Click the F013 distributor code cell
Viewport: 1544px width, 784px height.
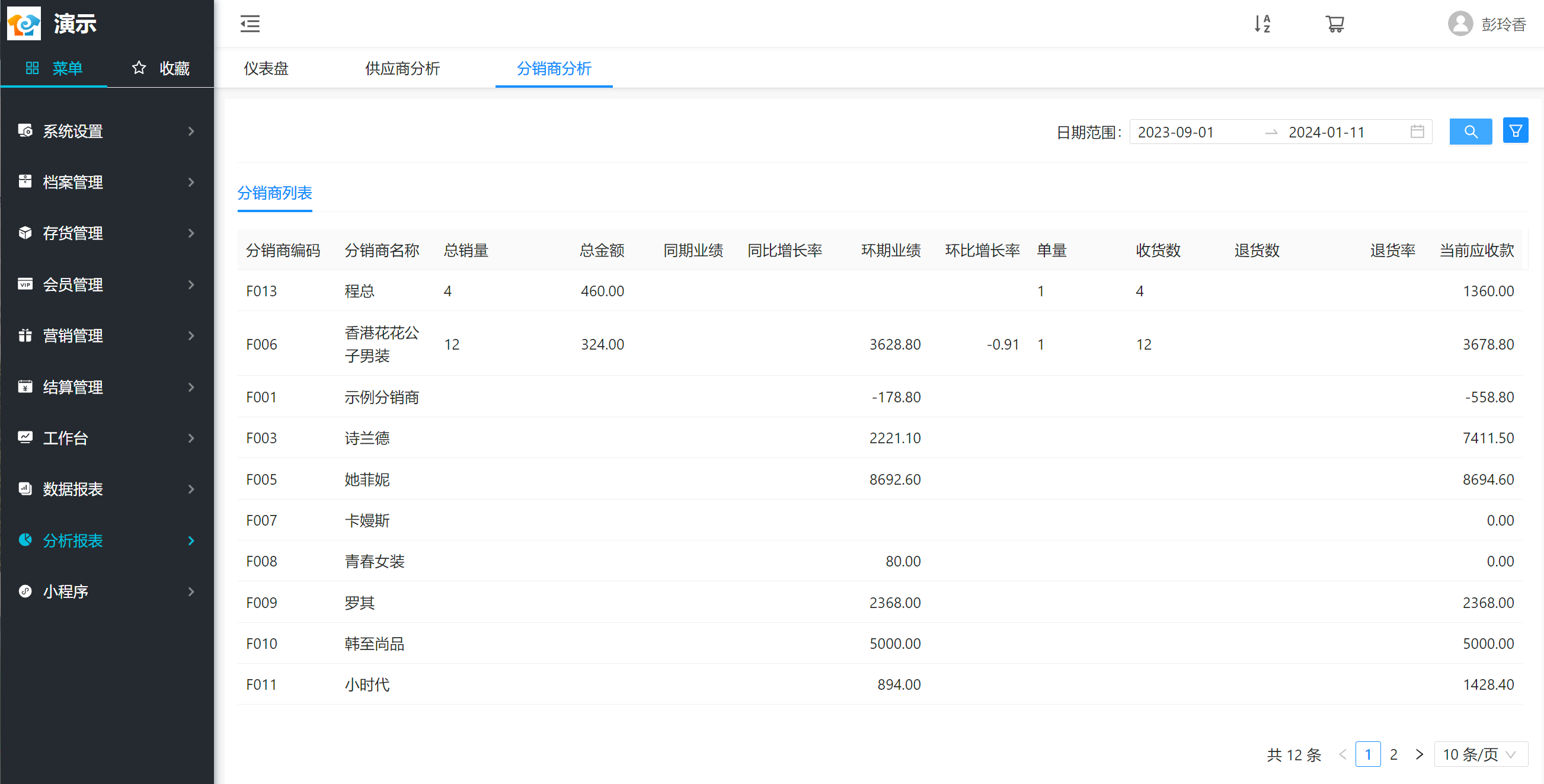click(x=261, y=291)
